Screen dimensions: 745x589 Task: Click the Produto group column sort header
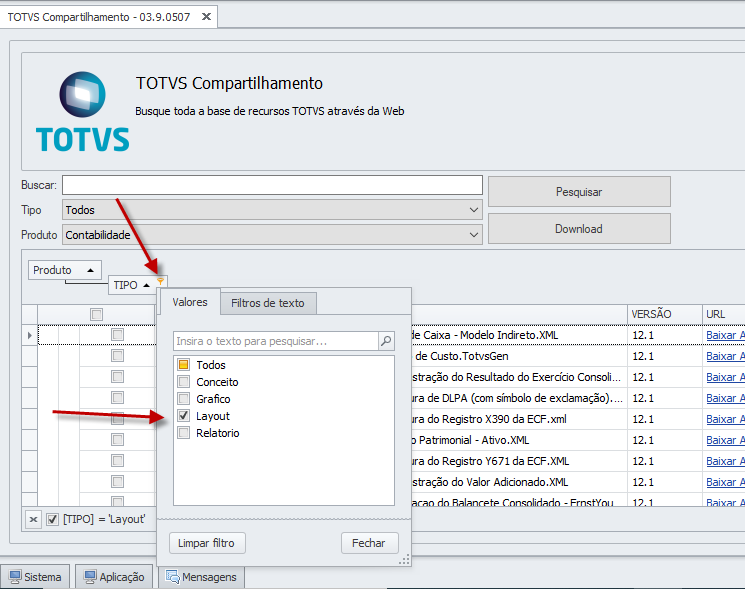point(65,270)
